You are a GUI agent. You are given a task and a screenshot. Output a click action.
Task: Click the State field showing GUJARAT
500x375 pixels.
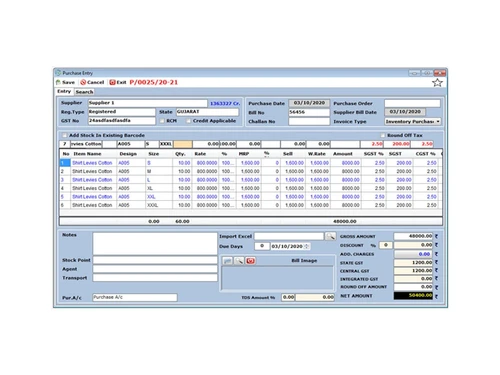tap(207, 112)
